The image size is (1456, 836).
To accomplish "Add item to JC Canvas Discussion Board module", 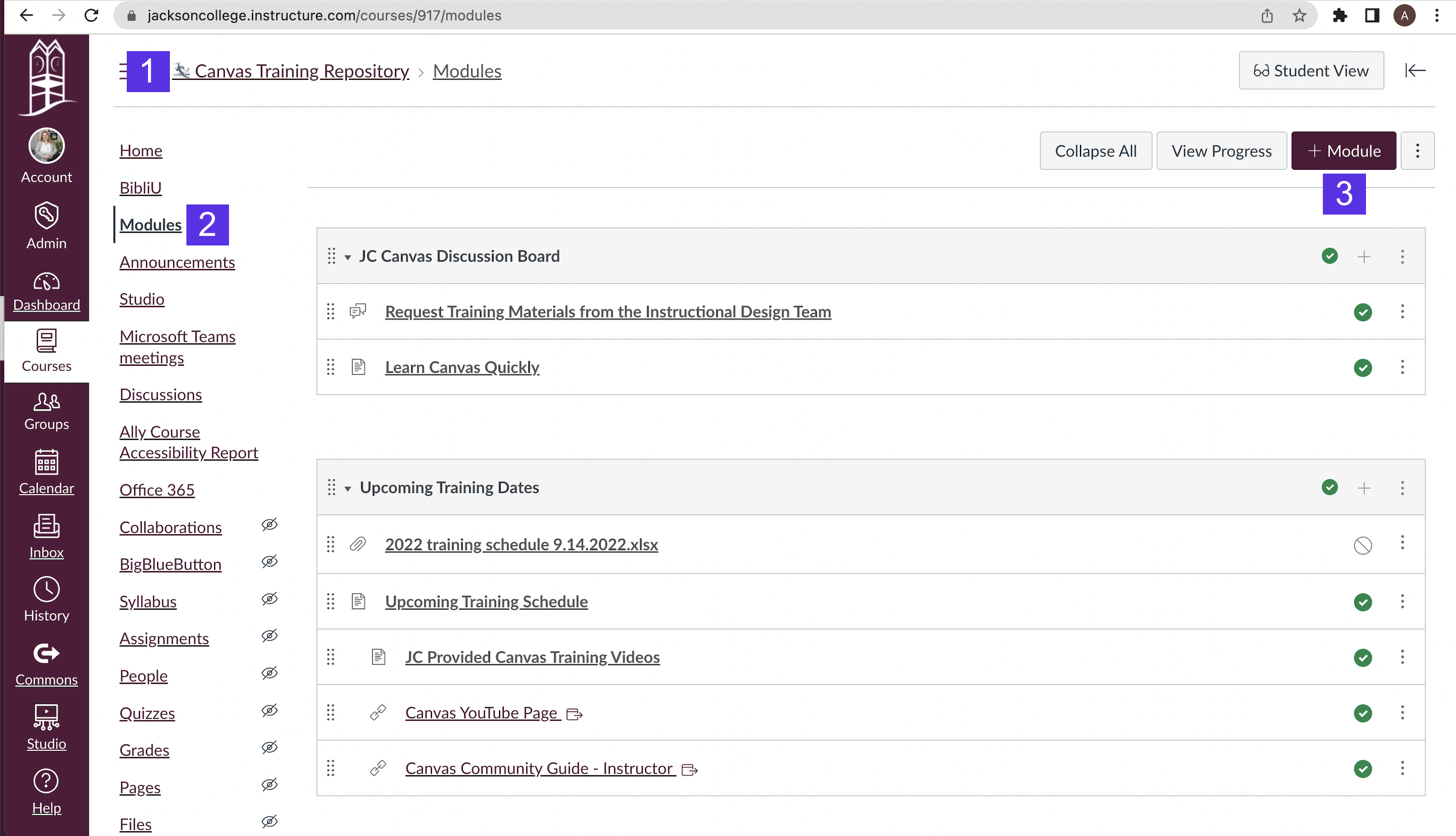I will 1364,257.
